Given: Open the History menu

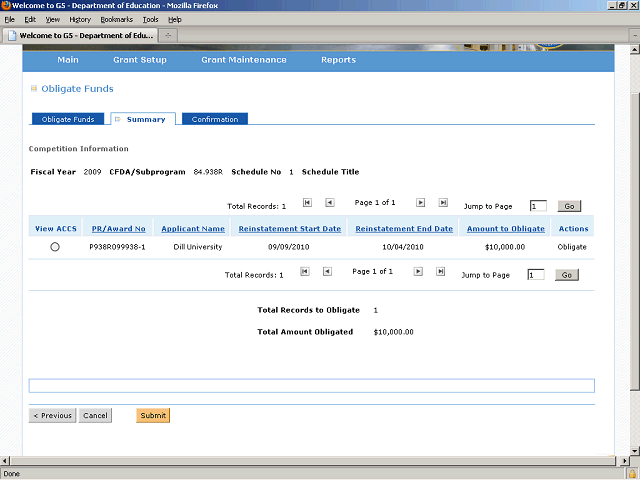Looking at the screenshot, I should [x=80, y=20].
